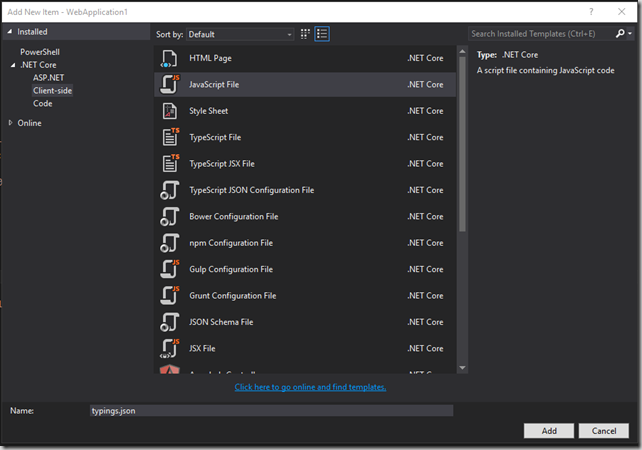Click the npm Configuration File icon
The image size is (642, 450).
170,243
